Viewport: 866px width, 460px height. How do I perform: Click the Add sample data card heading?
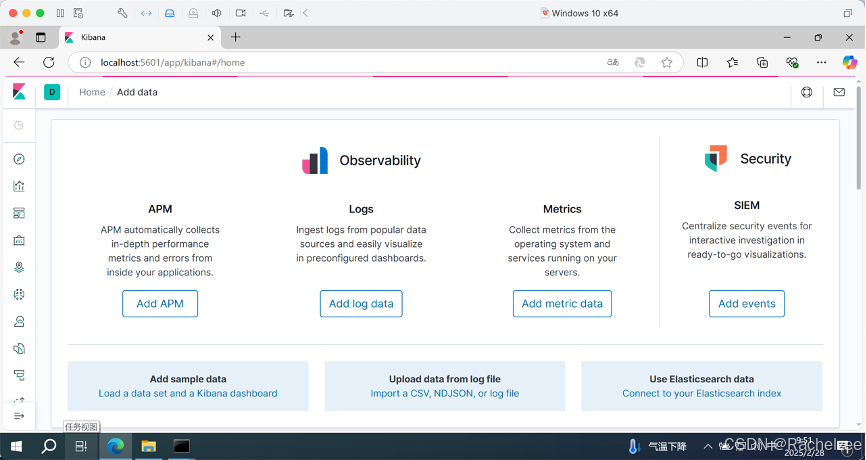coord(188,379)
